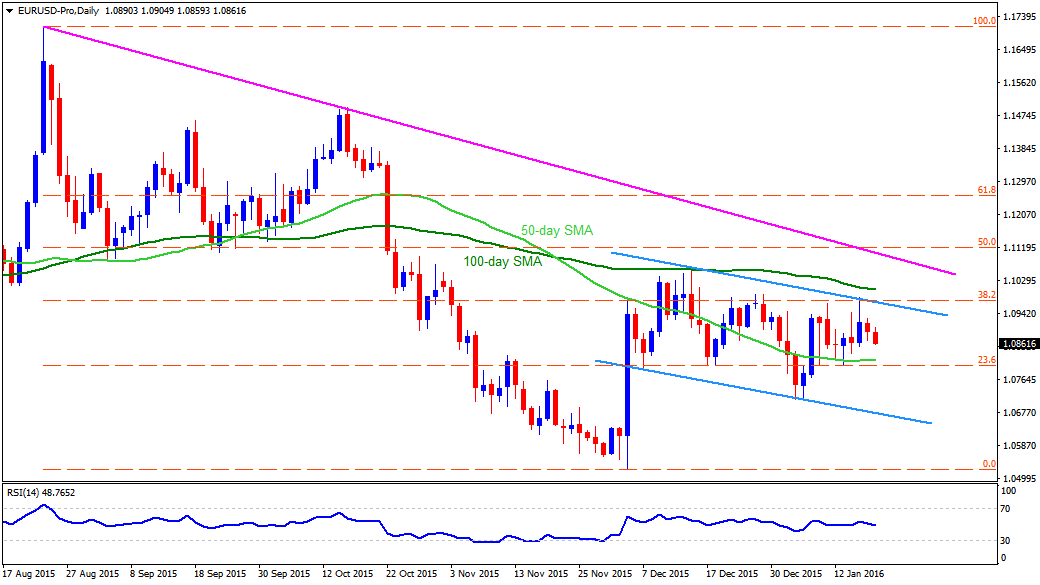1040x585 pixels.
Task: Select the 50.0 Fibonacci level label
Action: [987, 242]
